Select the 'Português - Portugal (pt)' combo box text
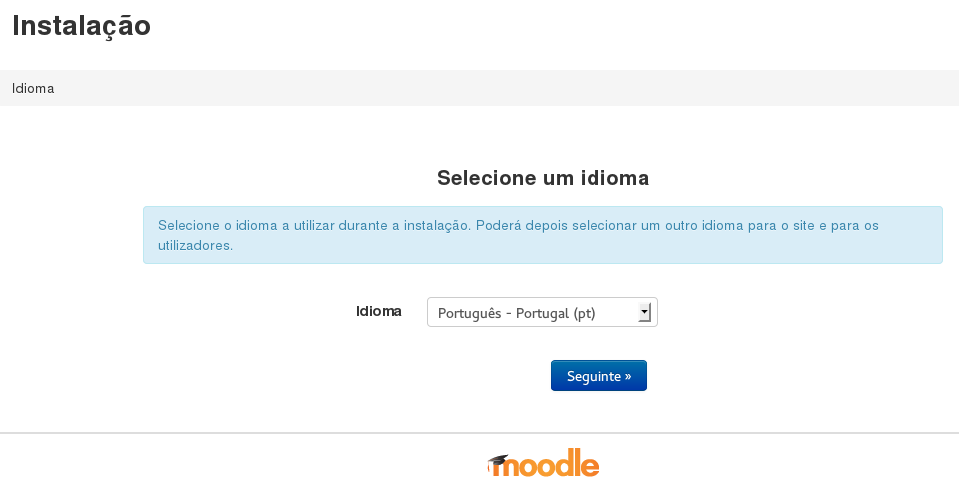 click(x=516, y=313)
